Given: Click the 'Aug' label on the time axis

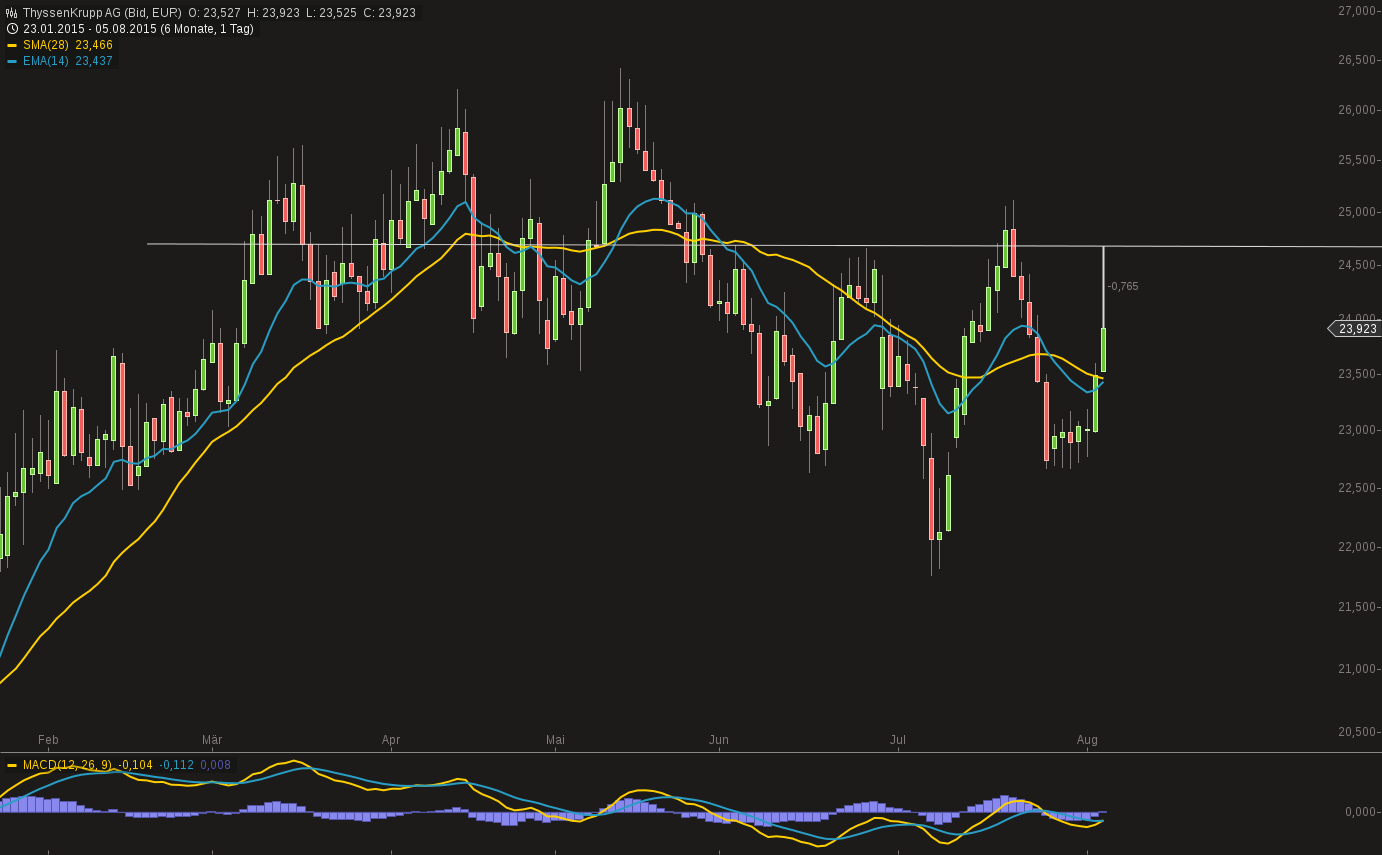Looking at the screenshot, I should 1087,740.
